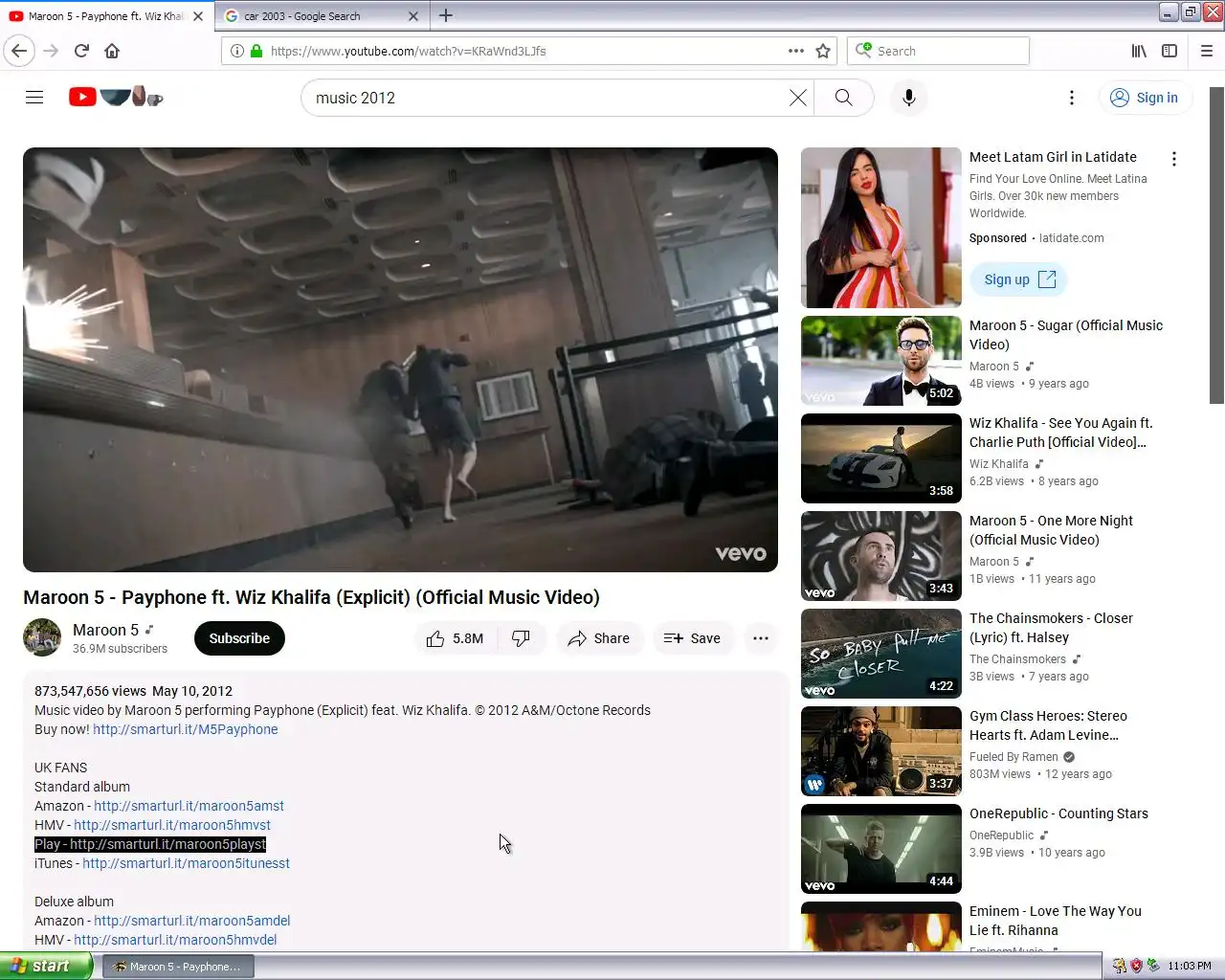
Task: Click the page vertical scrollbar
Action: [1216, 245]
